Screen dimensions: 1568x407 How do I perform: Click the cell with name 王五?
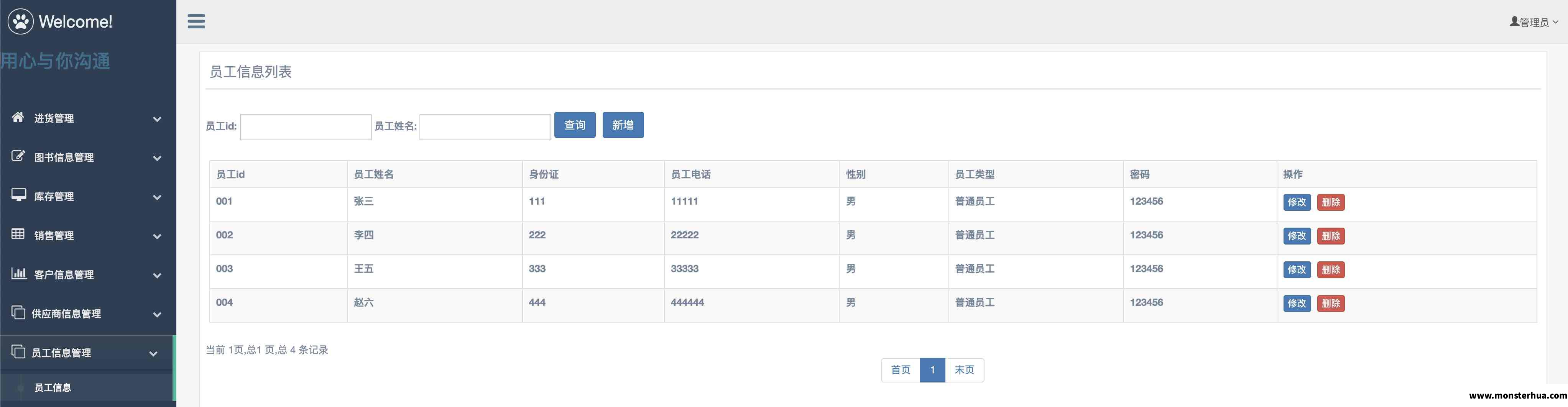[435, 271]
